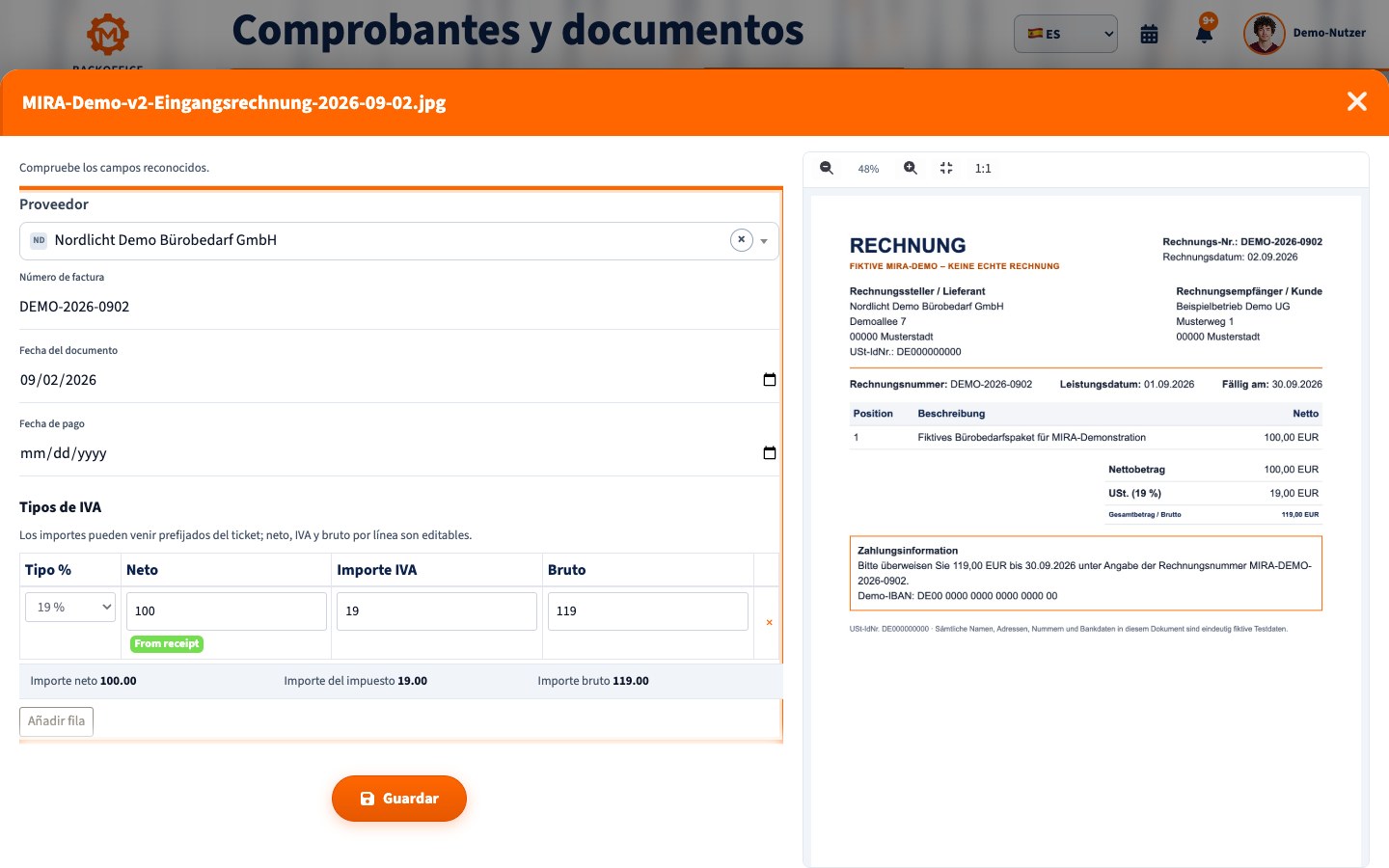Click Fällig am 30.09.2026 in preview
Viewport: 1389px width, 868px height.
[1271, 384]
